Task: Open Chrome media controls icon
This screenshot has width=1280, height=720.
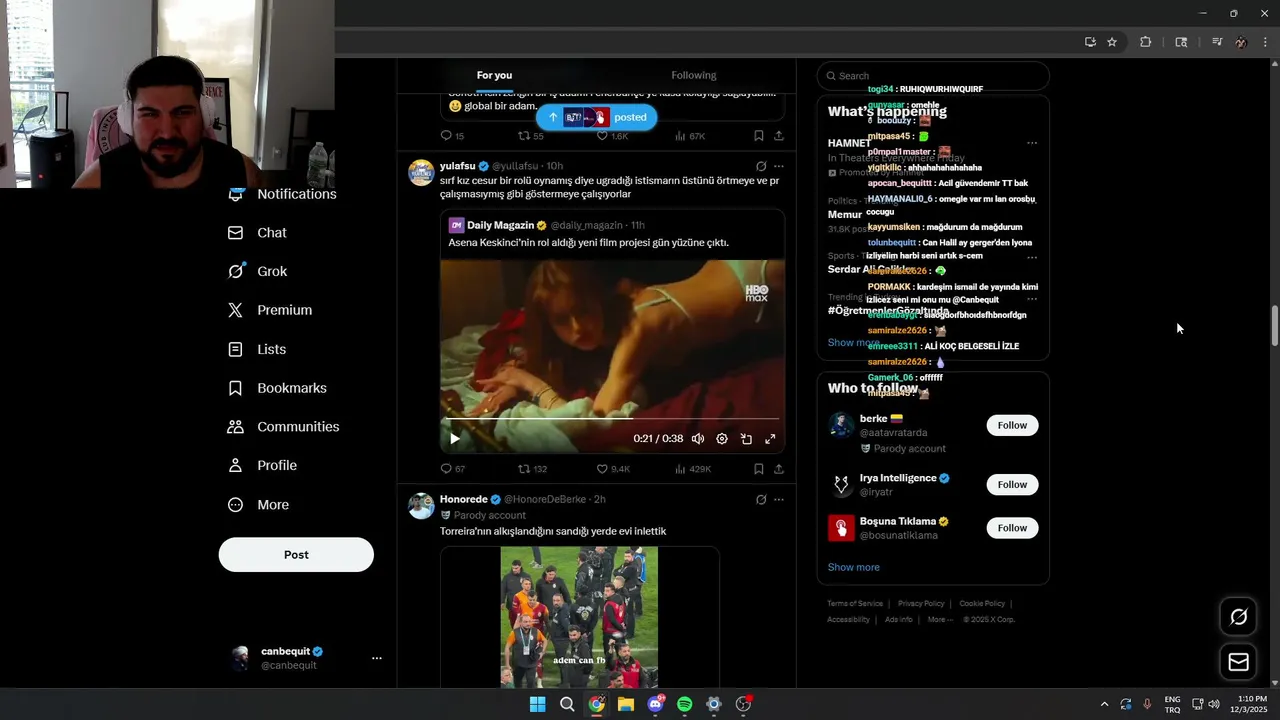Action: pyautogui.click(x=1217, y=42)
